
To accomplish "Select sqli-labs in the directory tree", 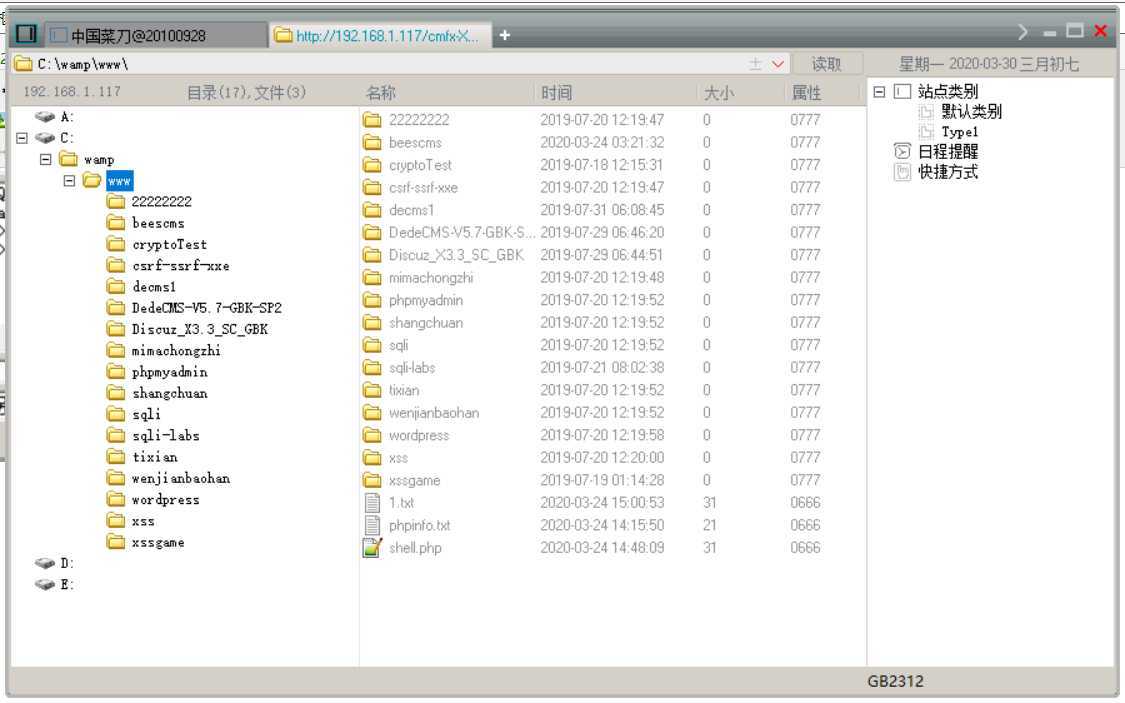I will 166,435.
